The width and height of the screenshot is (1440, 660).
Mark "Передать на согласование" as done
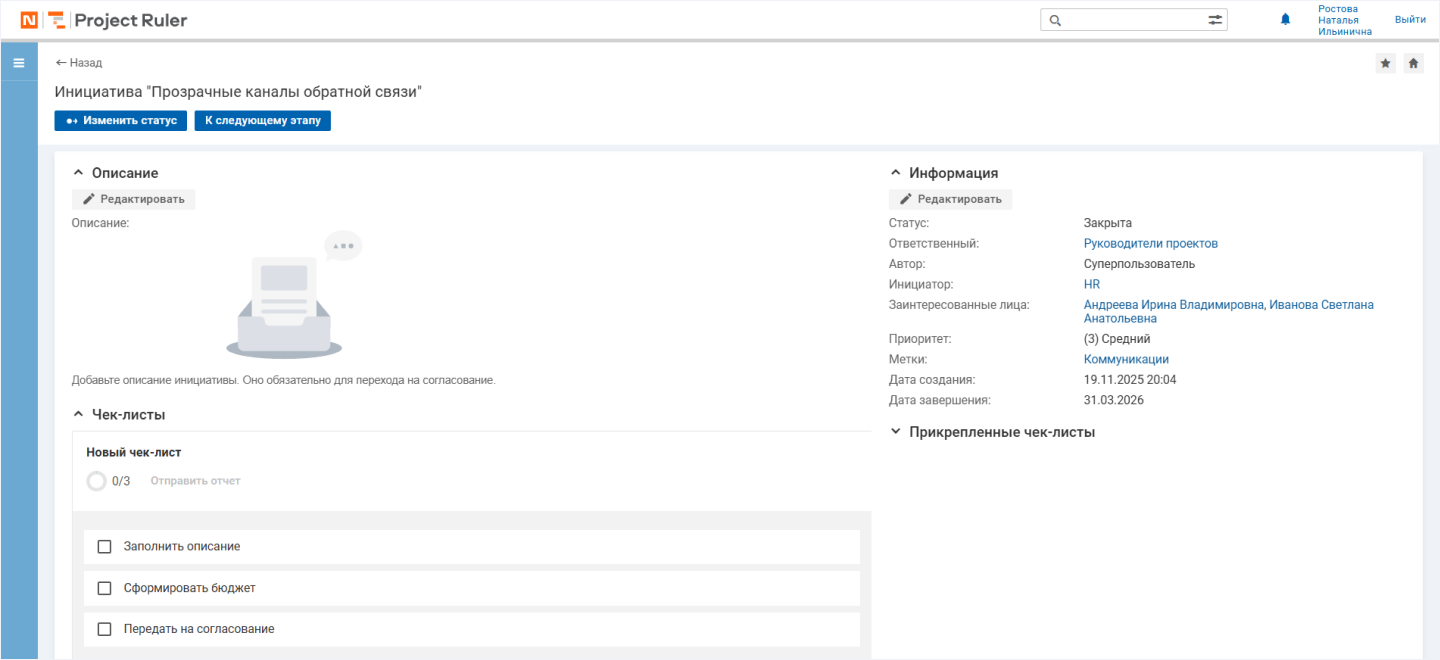pos(104,629)
